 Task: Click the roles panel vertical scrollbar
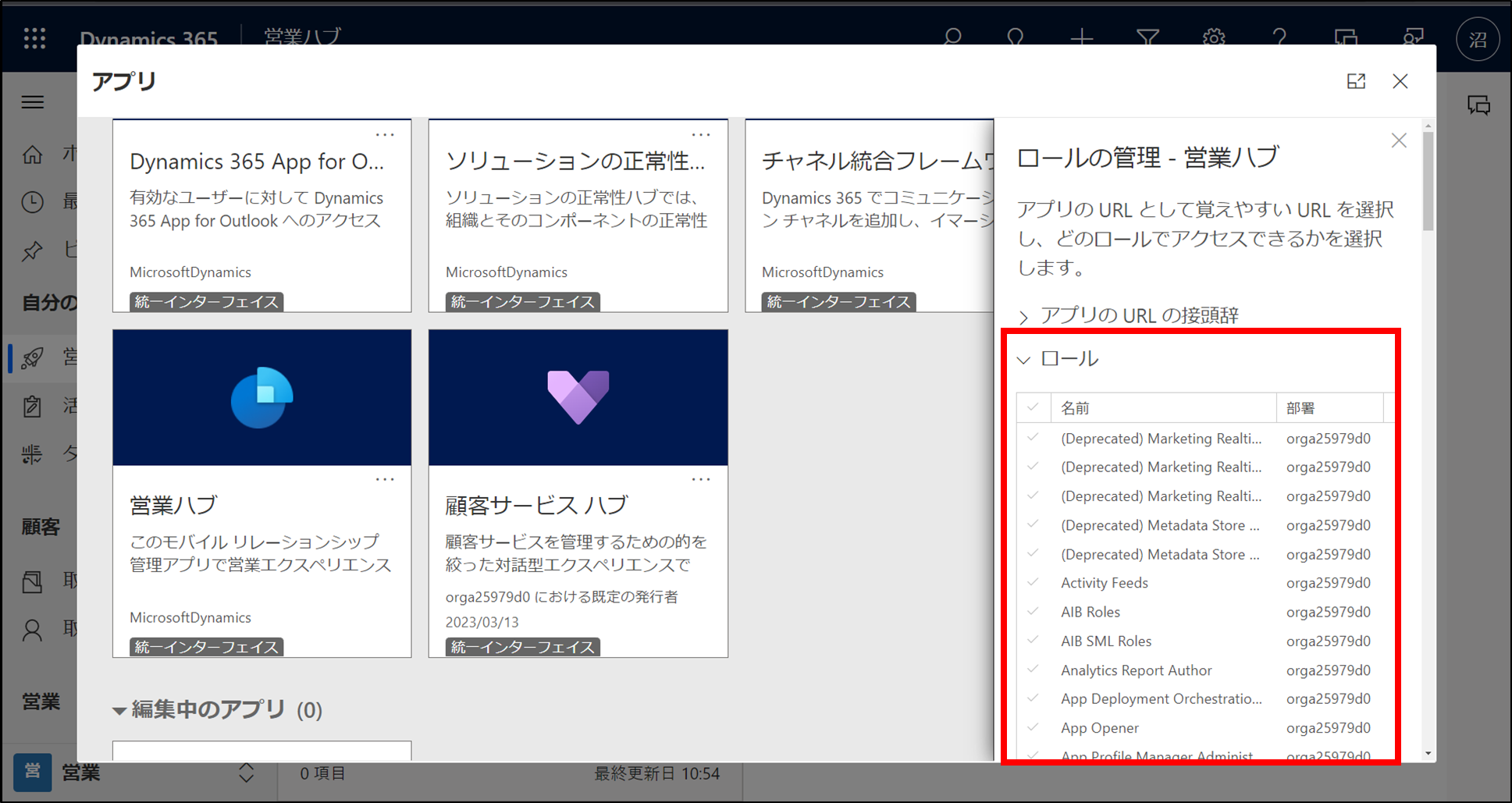click(x=1428, y=181)
